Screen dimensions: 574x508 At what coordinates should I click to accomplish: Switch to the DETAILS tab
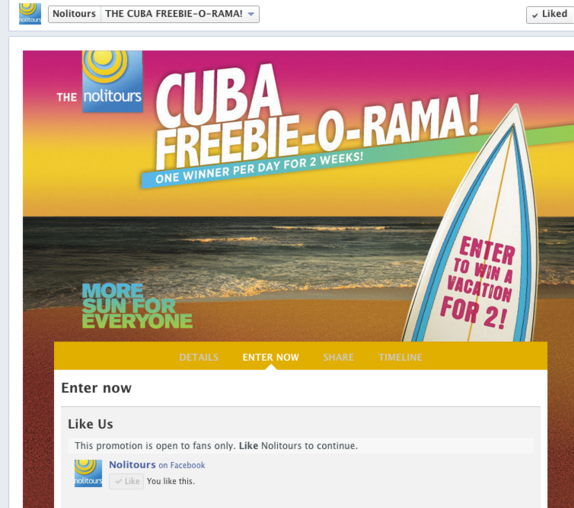point(199,357)
